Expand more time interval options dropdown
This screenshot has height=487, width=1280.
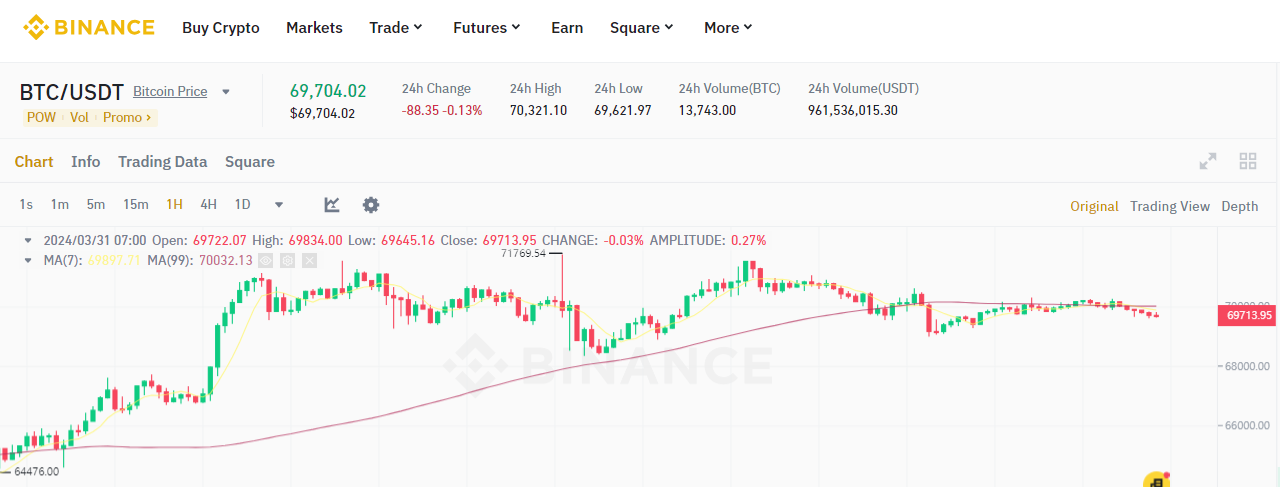pos(279,205)
